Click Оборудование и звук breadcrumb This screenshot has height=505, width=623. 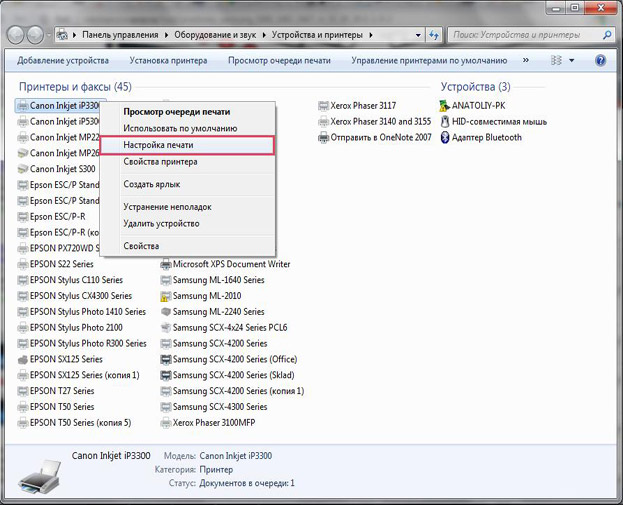(215, 35)
